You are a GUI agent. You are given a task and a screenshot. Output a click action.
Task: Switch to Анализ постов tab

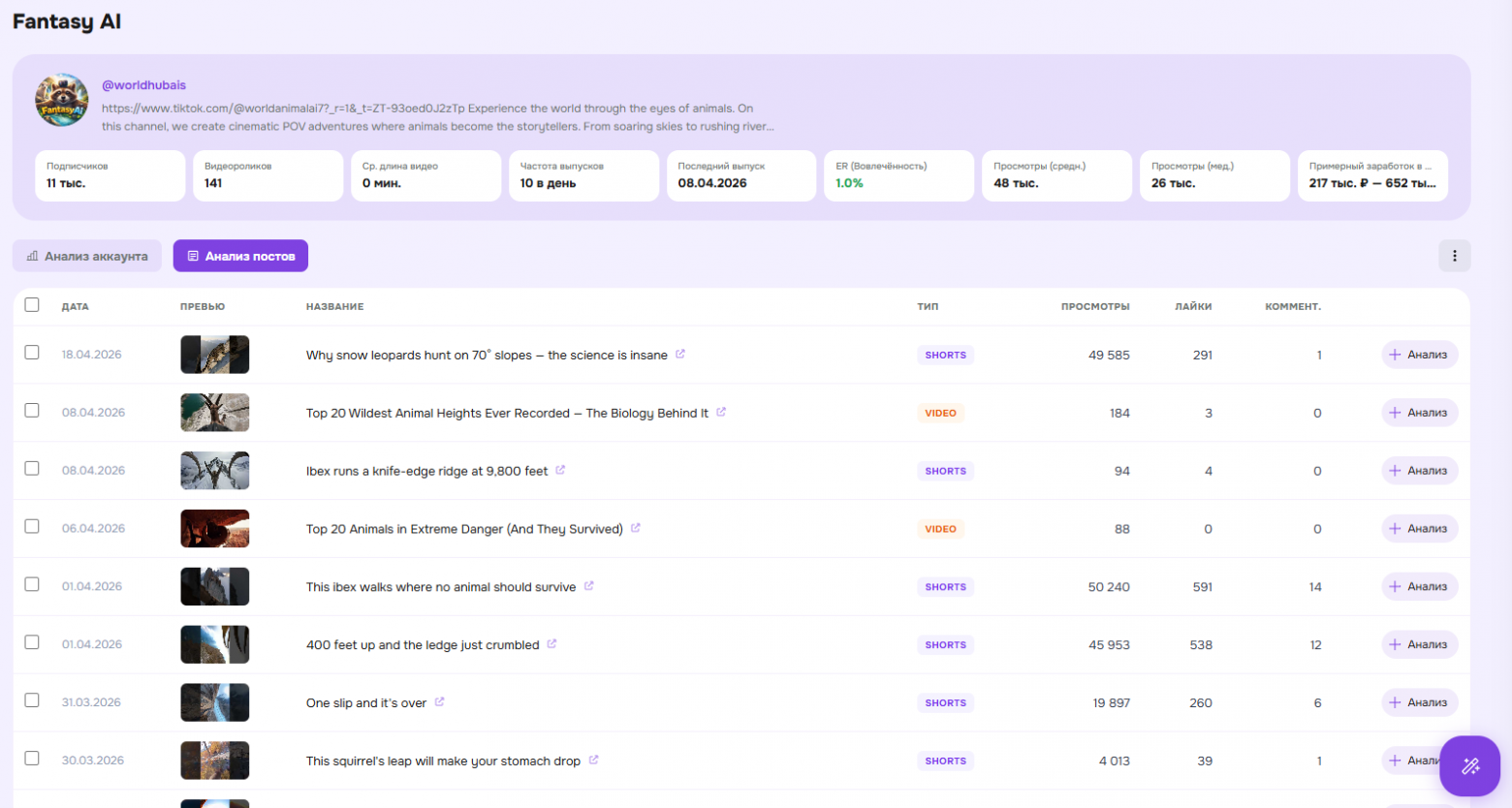pyautogui.click(x=240, y=256)
